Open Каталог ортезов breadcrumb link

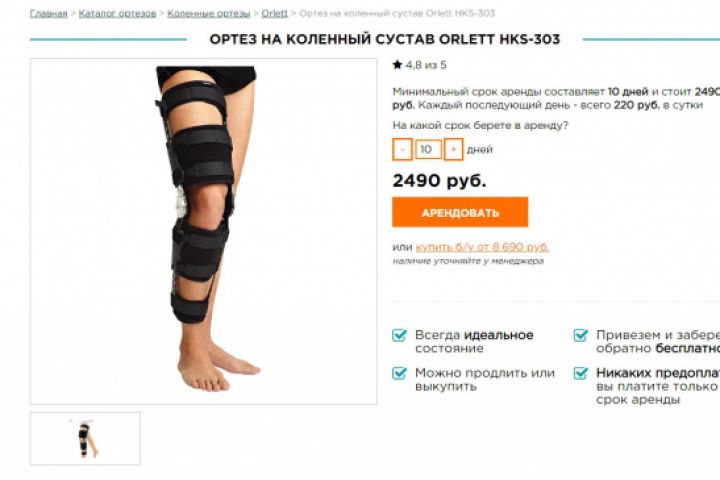tap(117, 13)
